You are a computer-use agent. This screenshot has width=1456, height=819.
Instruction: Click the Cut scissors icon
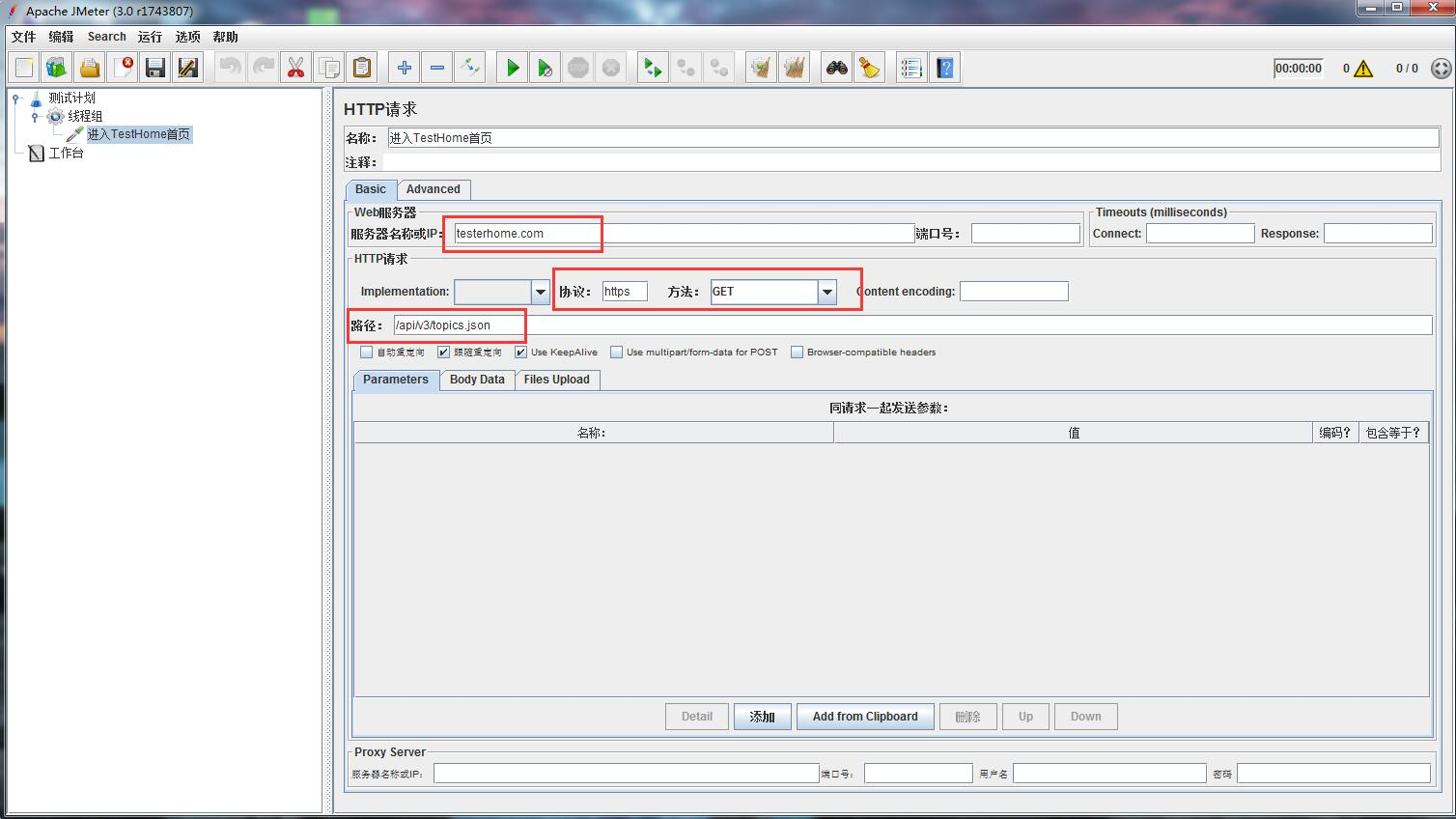(296, 68)
